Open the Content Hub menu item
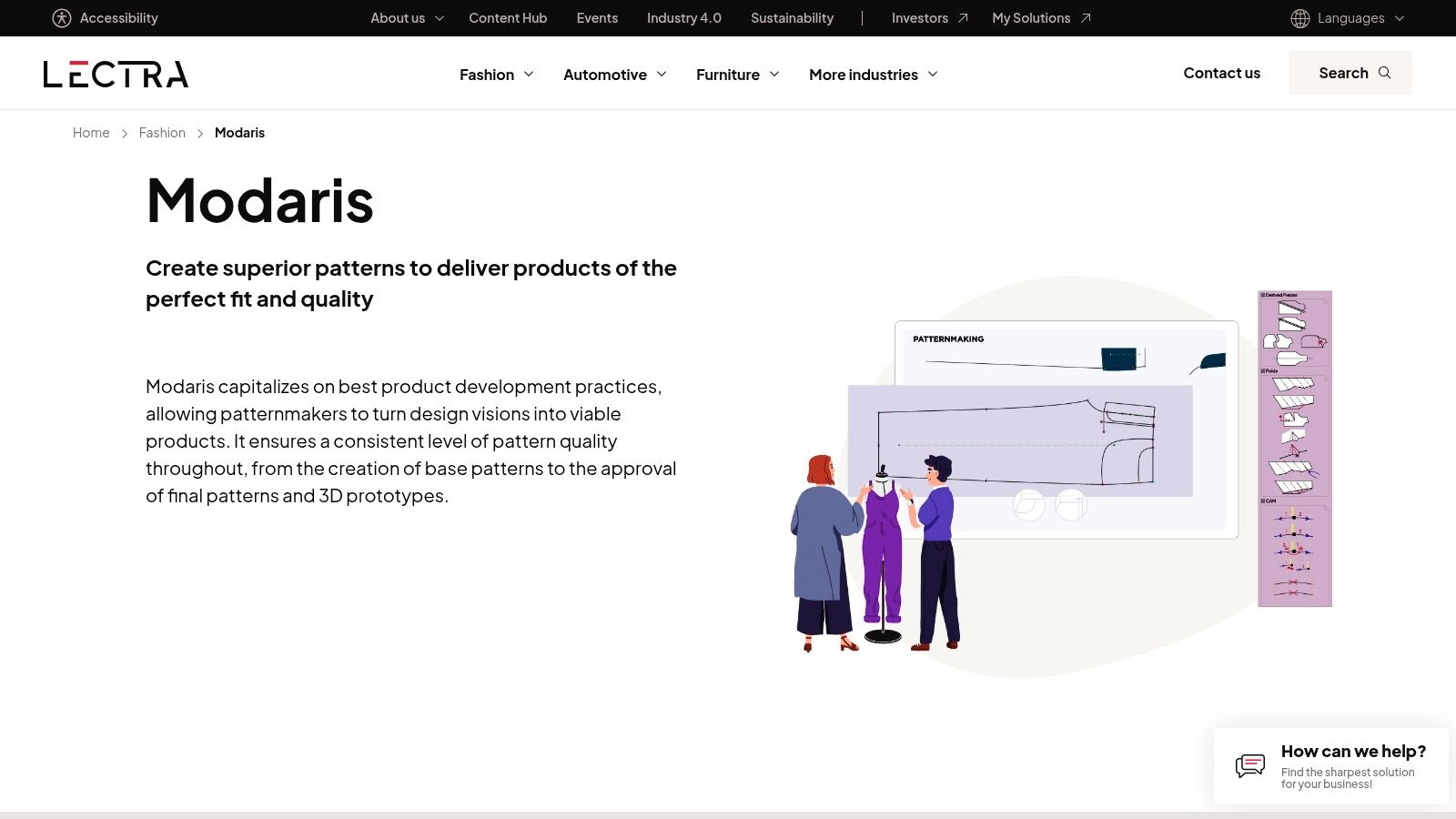The width and height of the screenshot is (1456, 819). point(508,18)
